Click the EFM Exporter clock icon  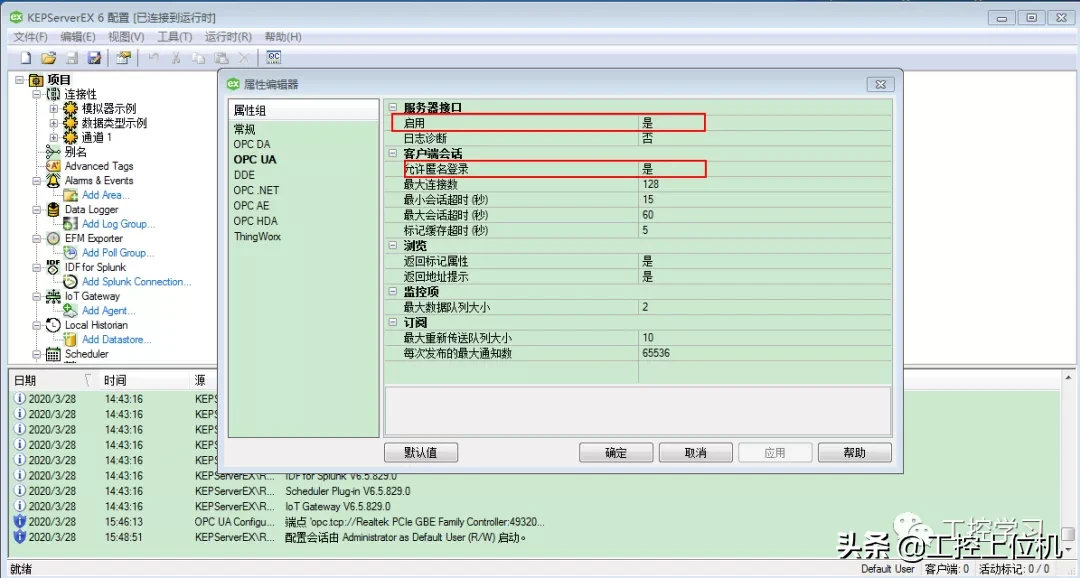53,238
